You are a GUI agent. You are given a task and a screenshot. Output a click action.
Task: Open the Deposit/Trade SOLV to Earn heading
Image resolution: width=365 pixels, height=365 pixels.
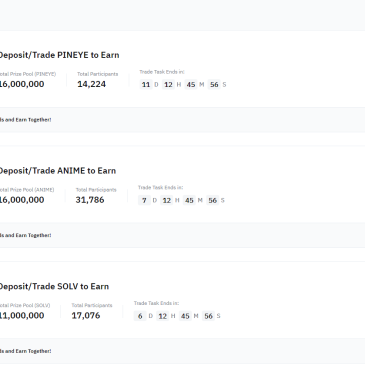coord(54,286)
